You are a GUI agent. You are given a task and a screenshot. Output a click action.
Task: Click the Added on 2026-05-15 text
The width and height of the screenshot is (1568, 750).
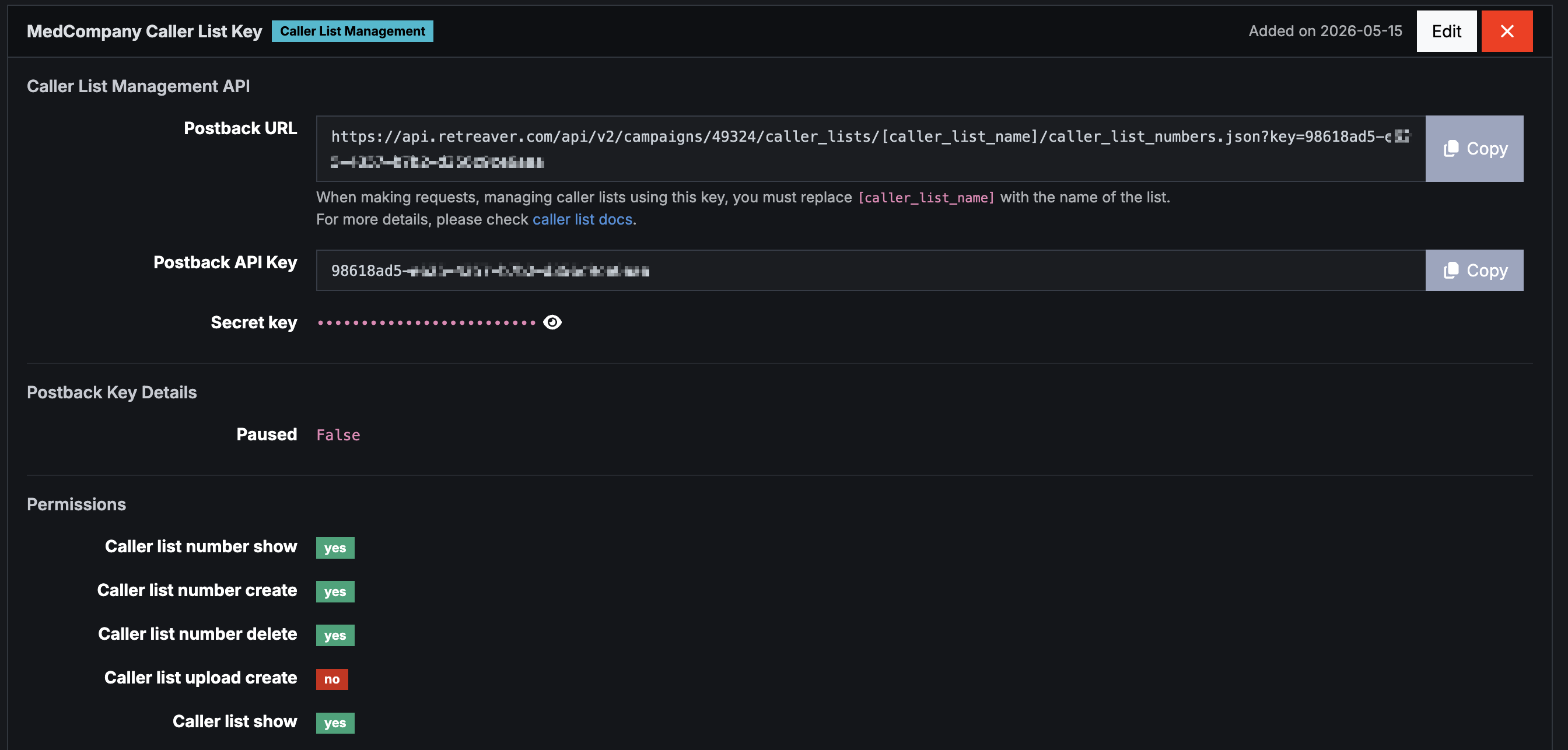[x=1325, y=31]
